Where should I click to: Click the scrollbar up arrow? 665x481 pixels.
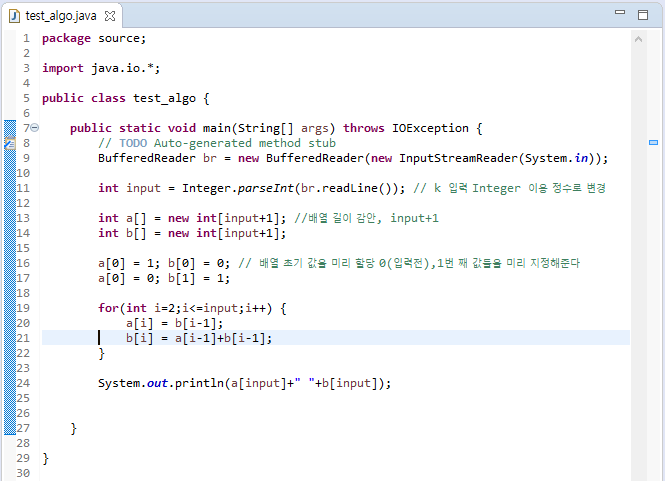(638, 39)
